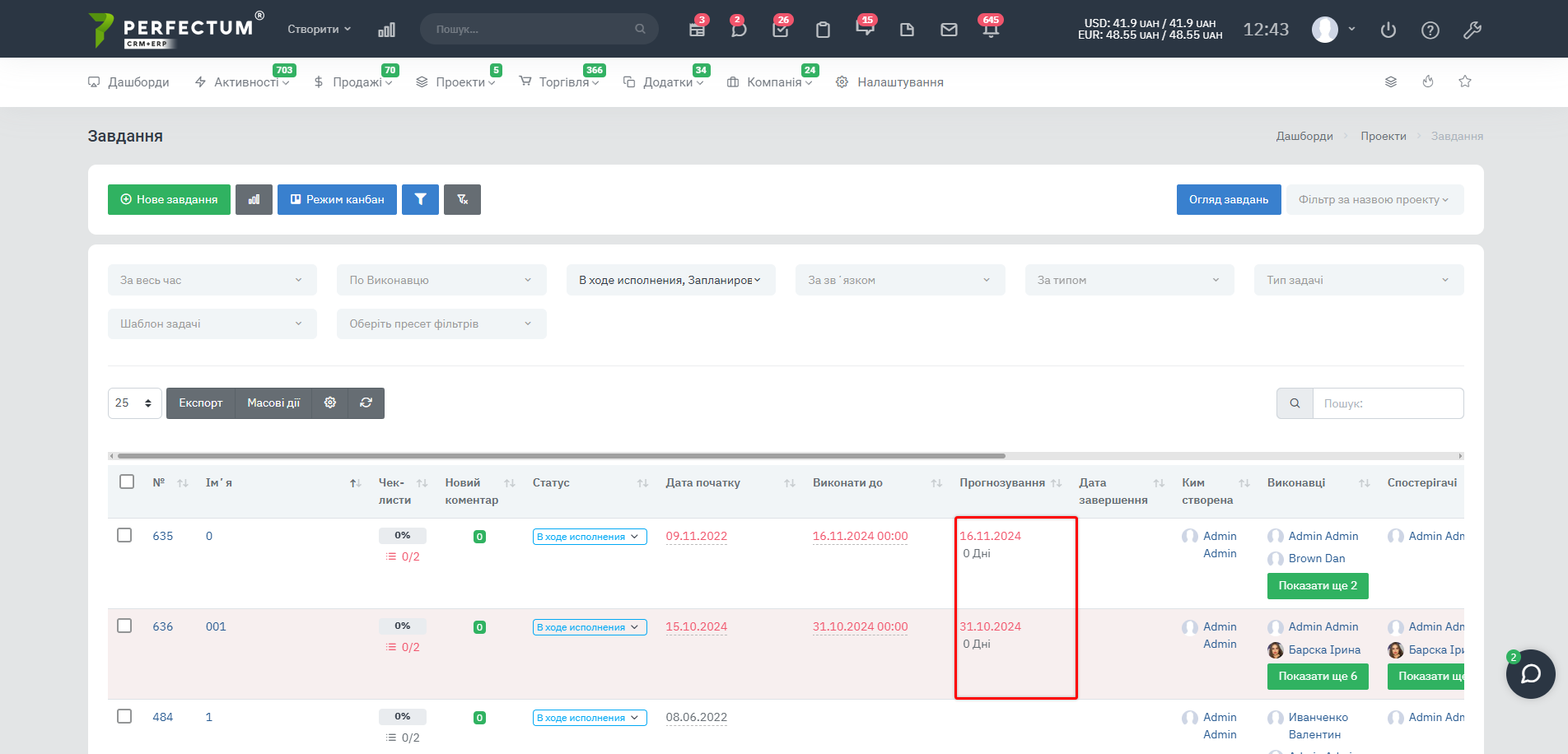The image size is (1568, 754).
Task: Open the task statistics chart icon
Action: (x=254, y=199)
